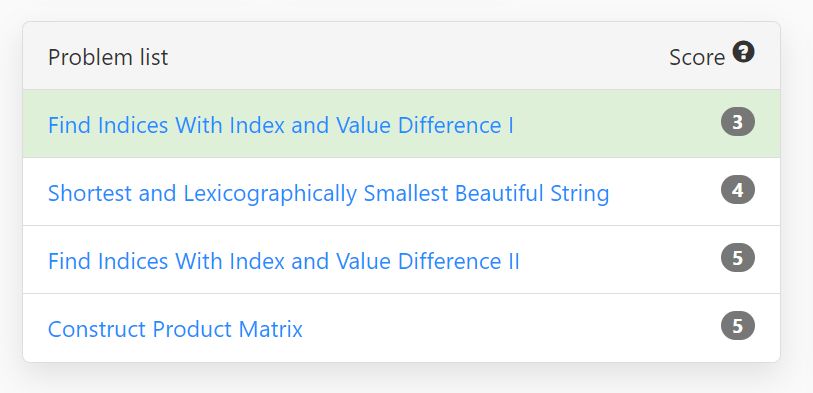
Task: Click the Roman numeral I ending the first problem link
Action: (x=511, y=125)
